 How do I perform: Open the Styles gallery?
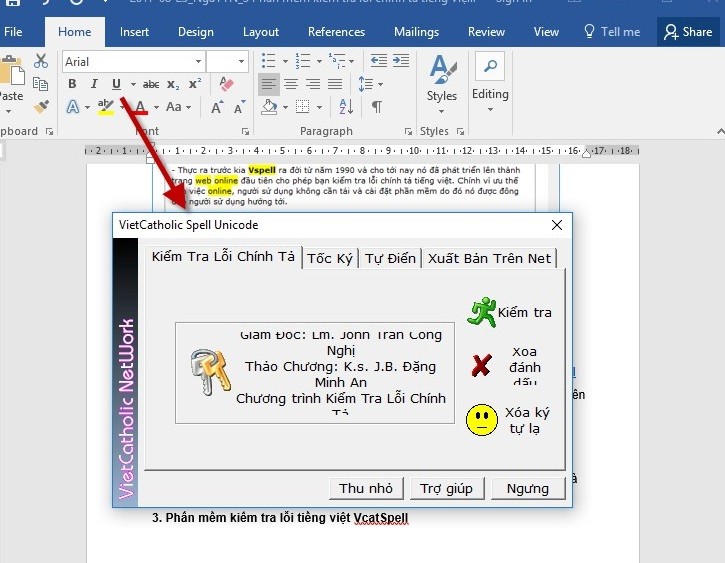tap(442, 84)
